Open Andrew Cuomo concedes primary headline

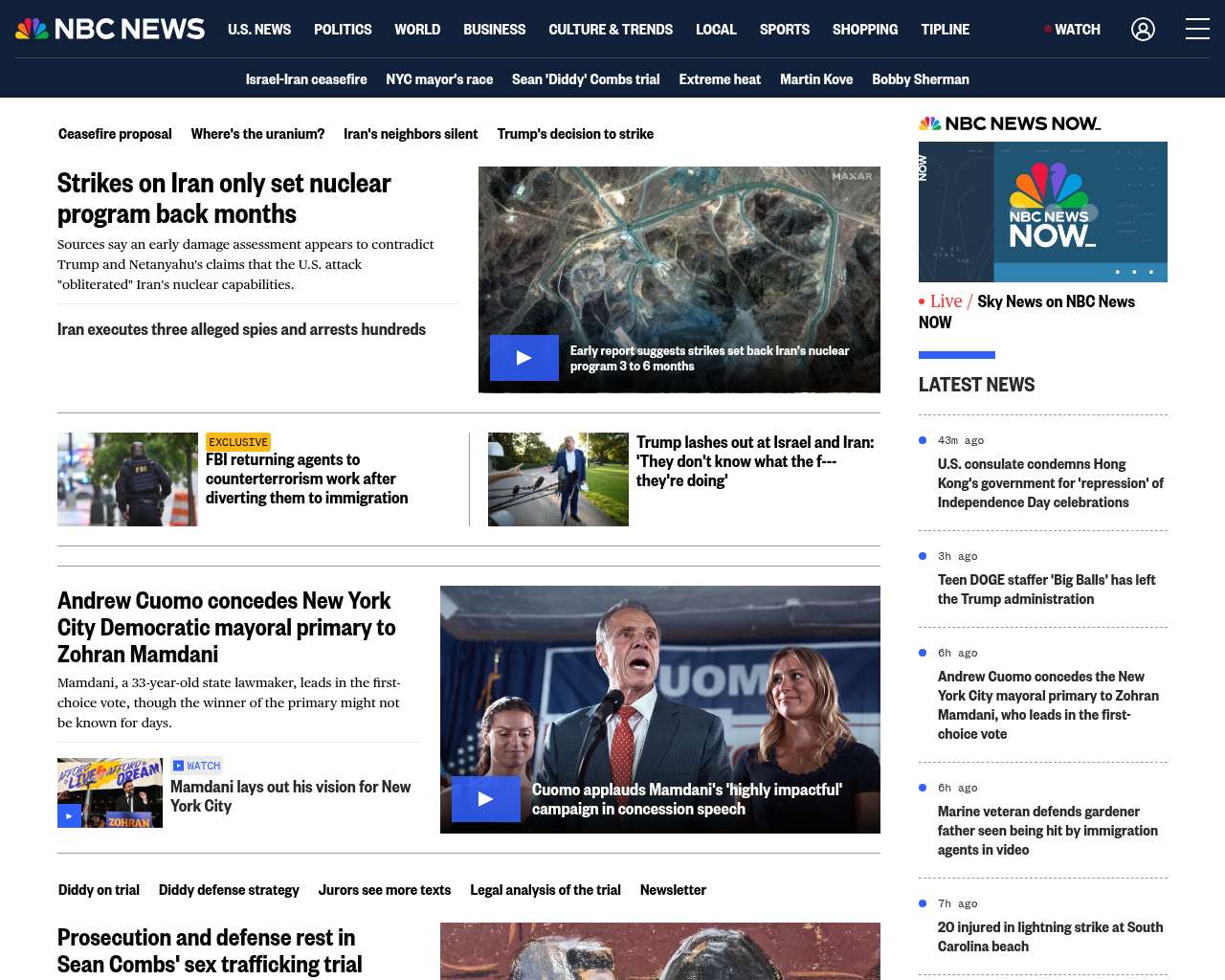coord(227,627)
